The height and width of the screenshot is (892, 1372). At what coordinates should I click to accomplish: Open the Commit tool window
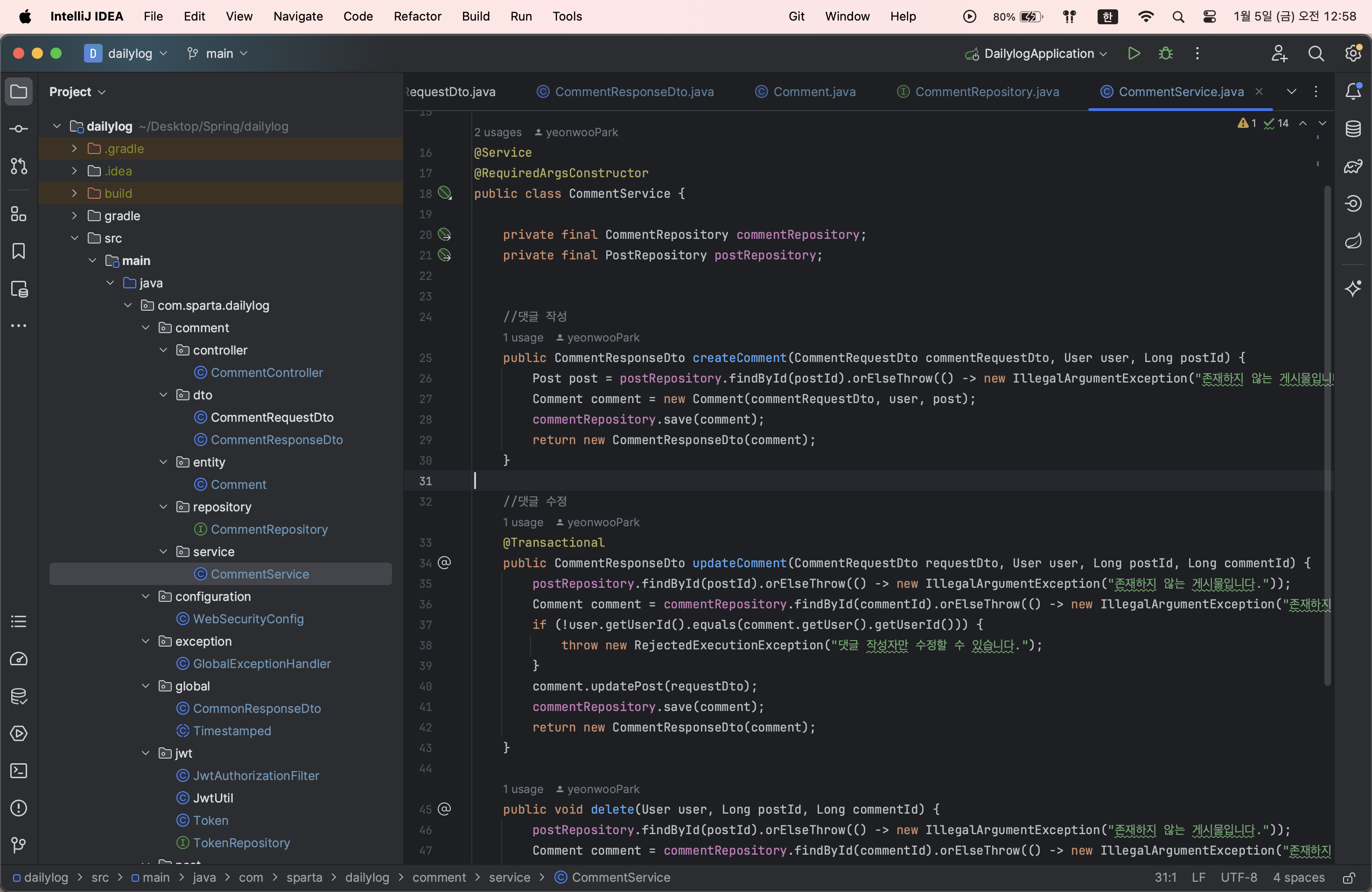point(19,128)
